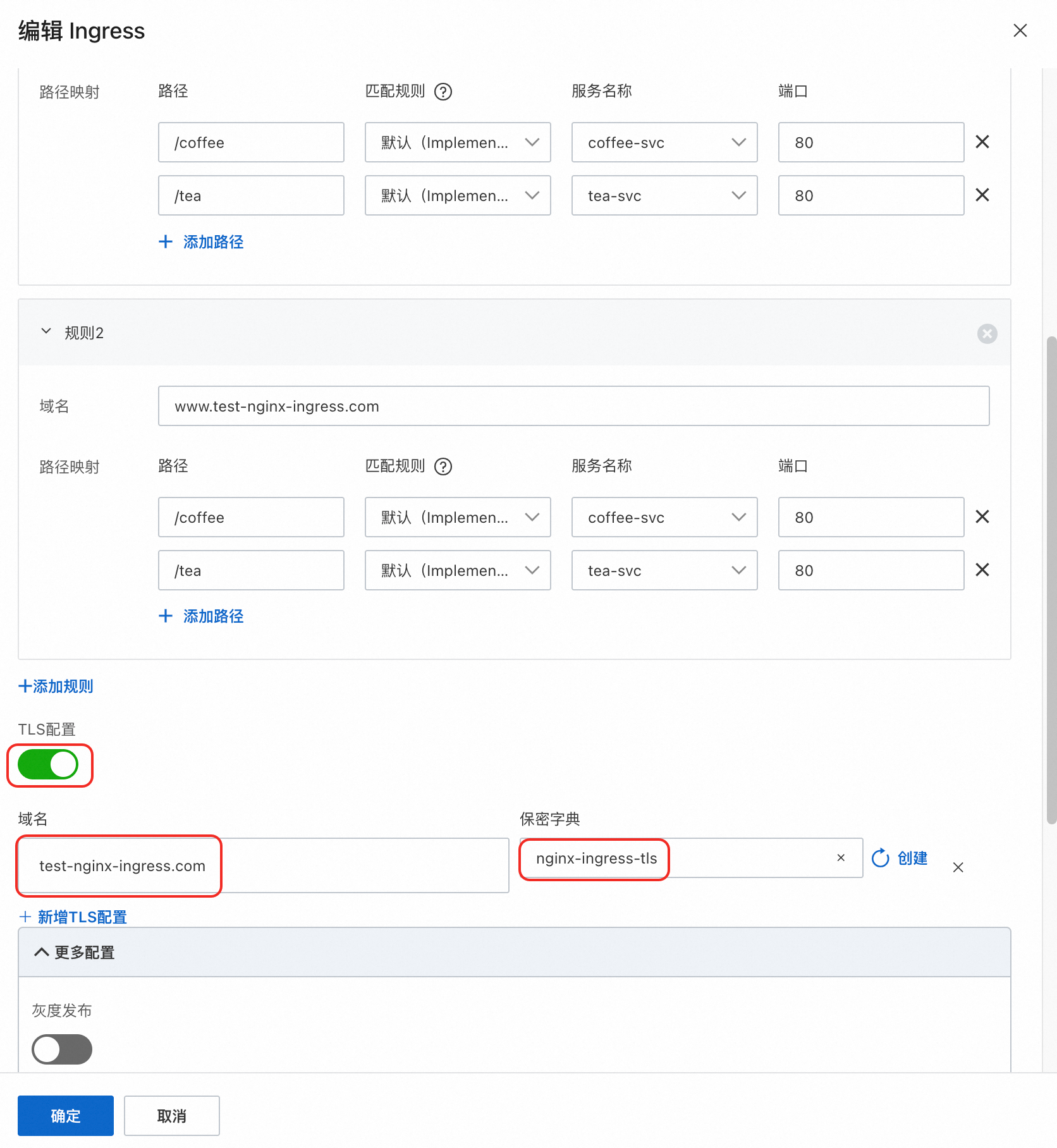1057x1148 pixels.
Task: Focus rule 1 /tea path input
Action: [251, 195]
